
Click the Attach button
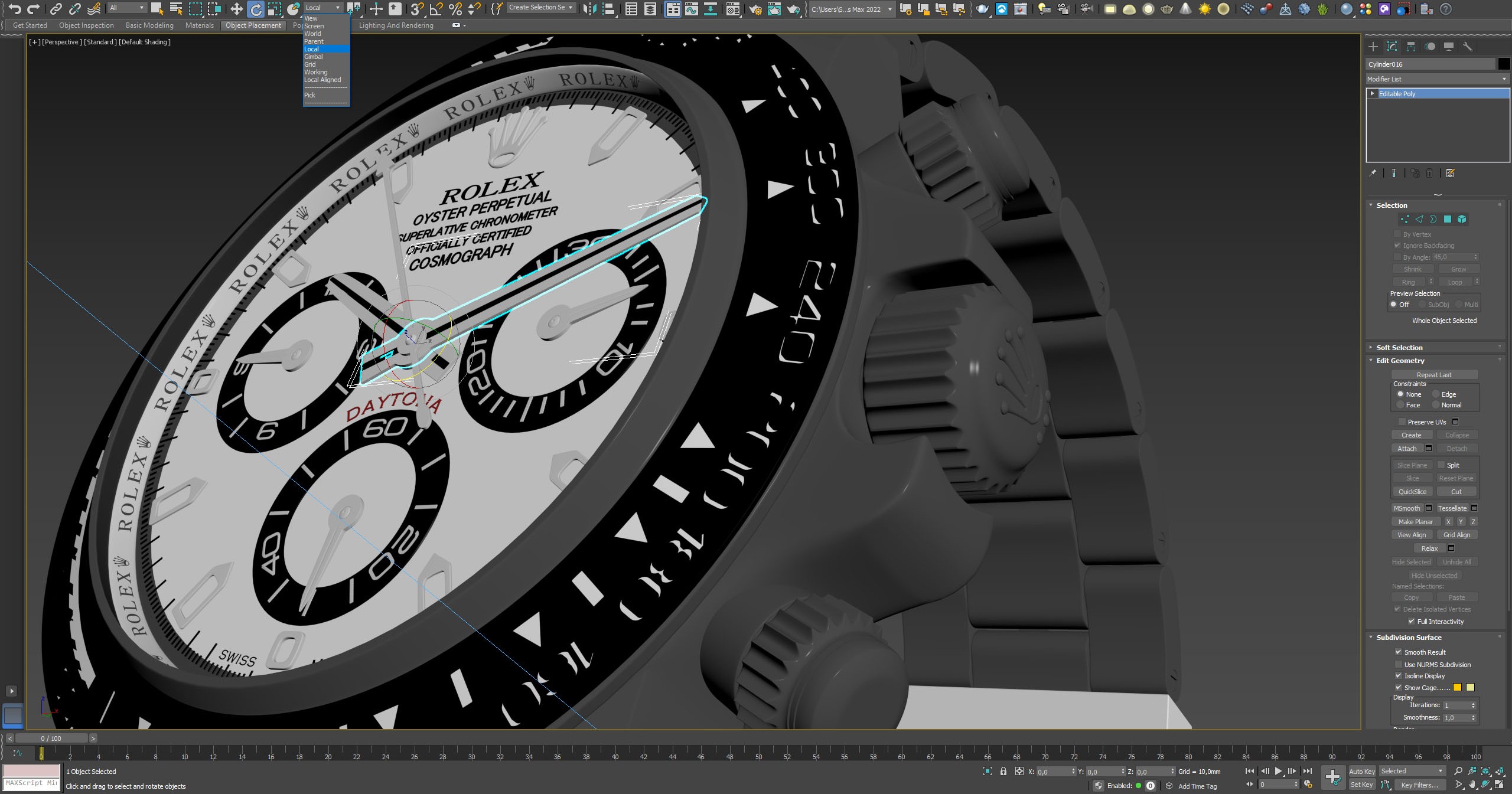pos(1407,449)
